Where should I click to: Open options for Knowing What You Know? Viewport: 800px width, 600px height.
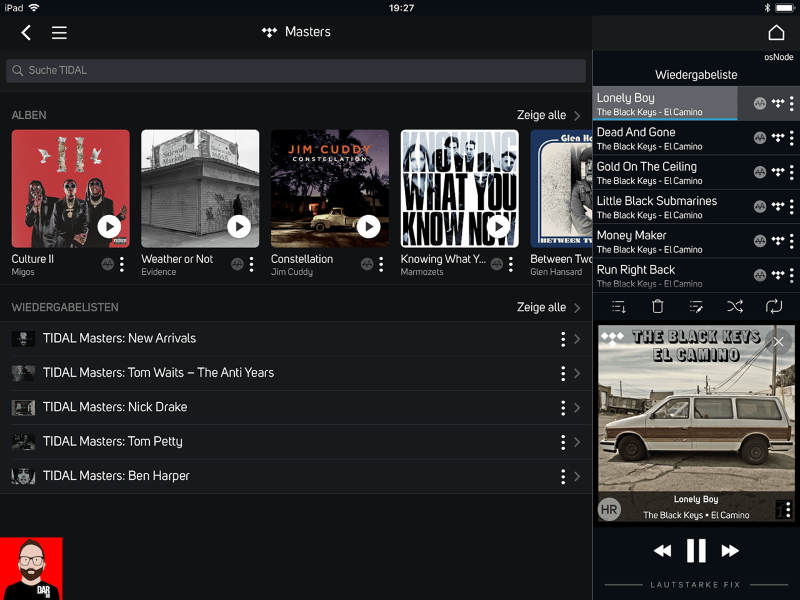tap(511, 264)
